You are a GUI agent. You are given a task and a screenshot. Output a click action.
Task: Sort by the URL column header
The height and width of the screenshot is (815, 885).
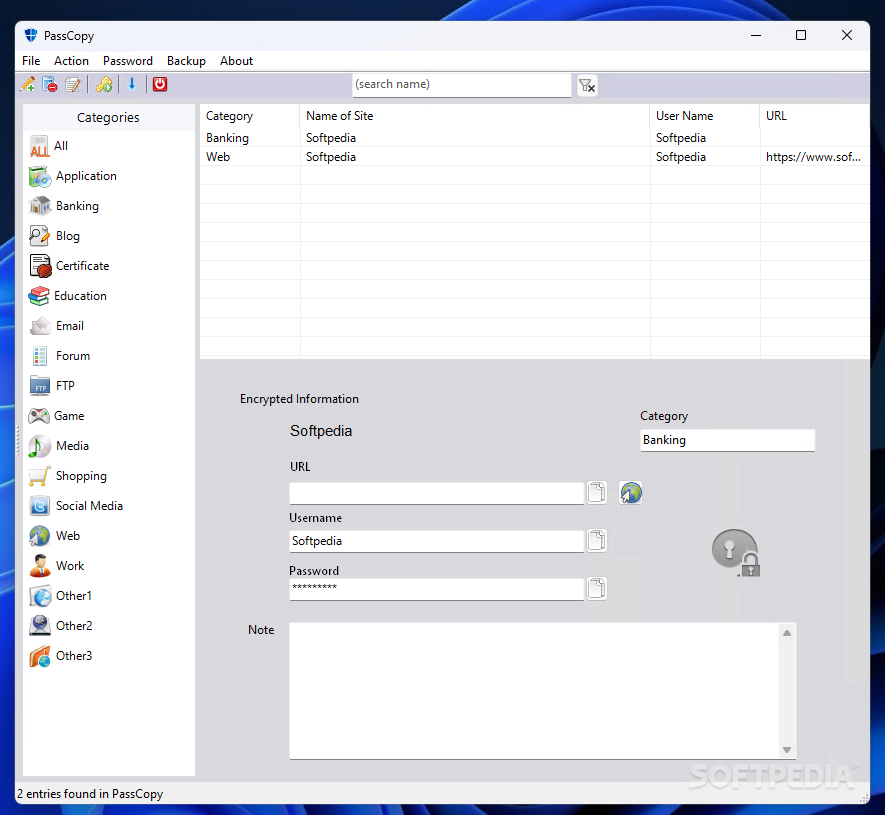(814, 116)
